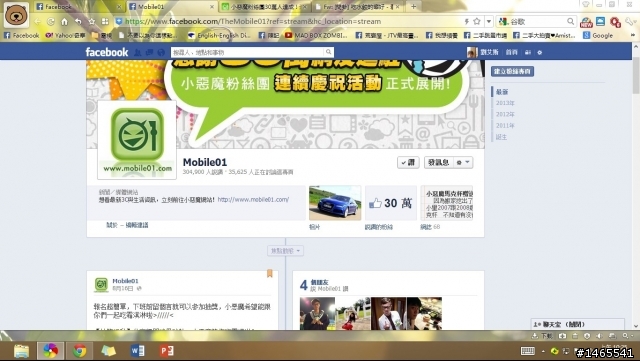The width and height of the screenshot is (640, 361).
Task: Open the chat room bar
Action: [577, 324]
